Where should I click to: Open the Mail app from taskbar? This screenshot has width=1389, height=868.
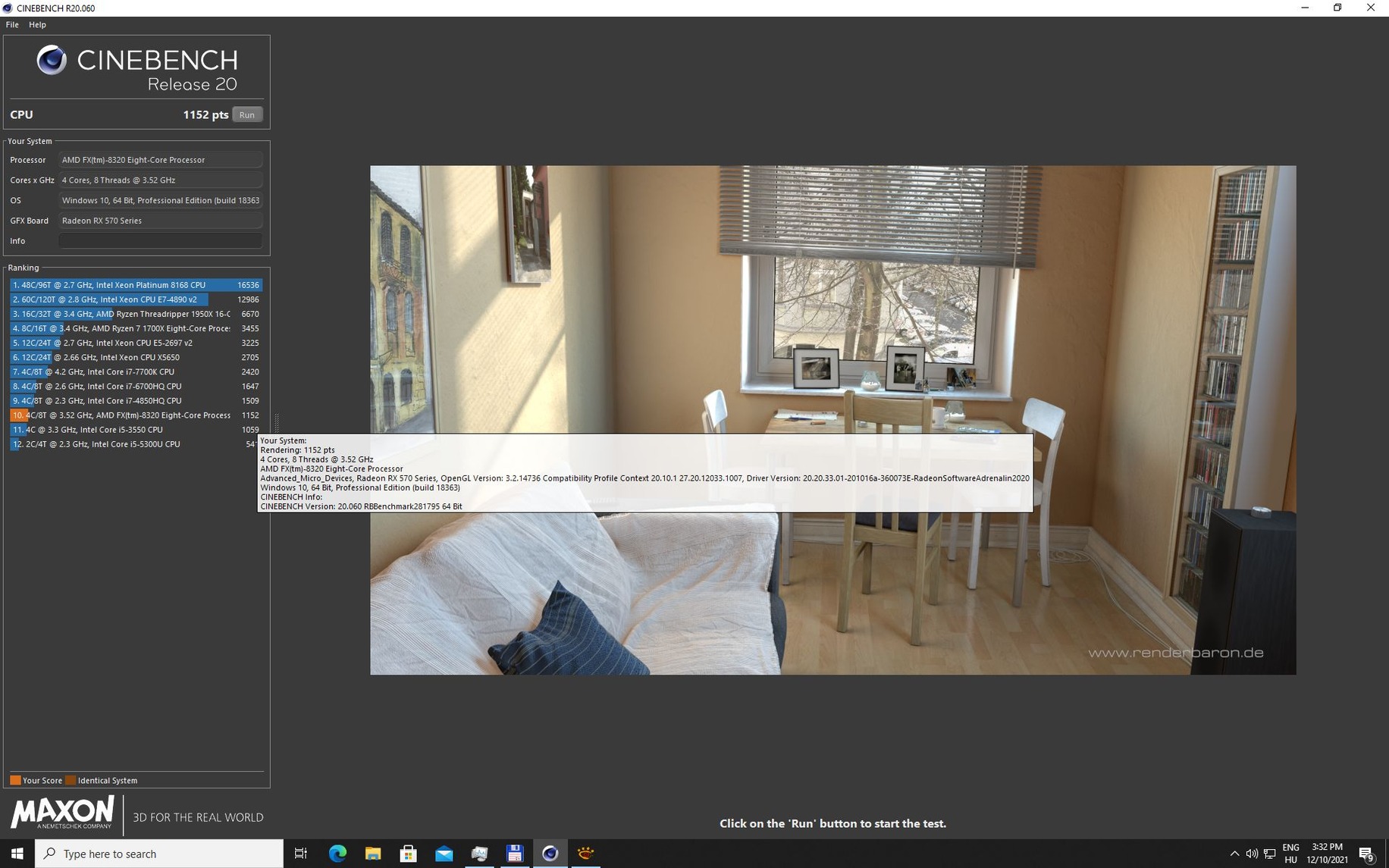coord(444,854)
